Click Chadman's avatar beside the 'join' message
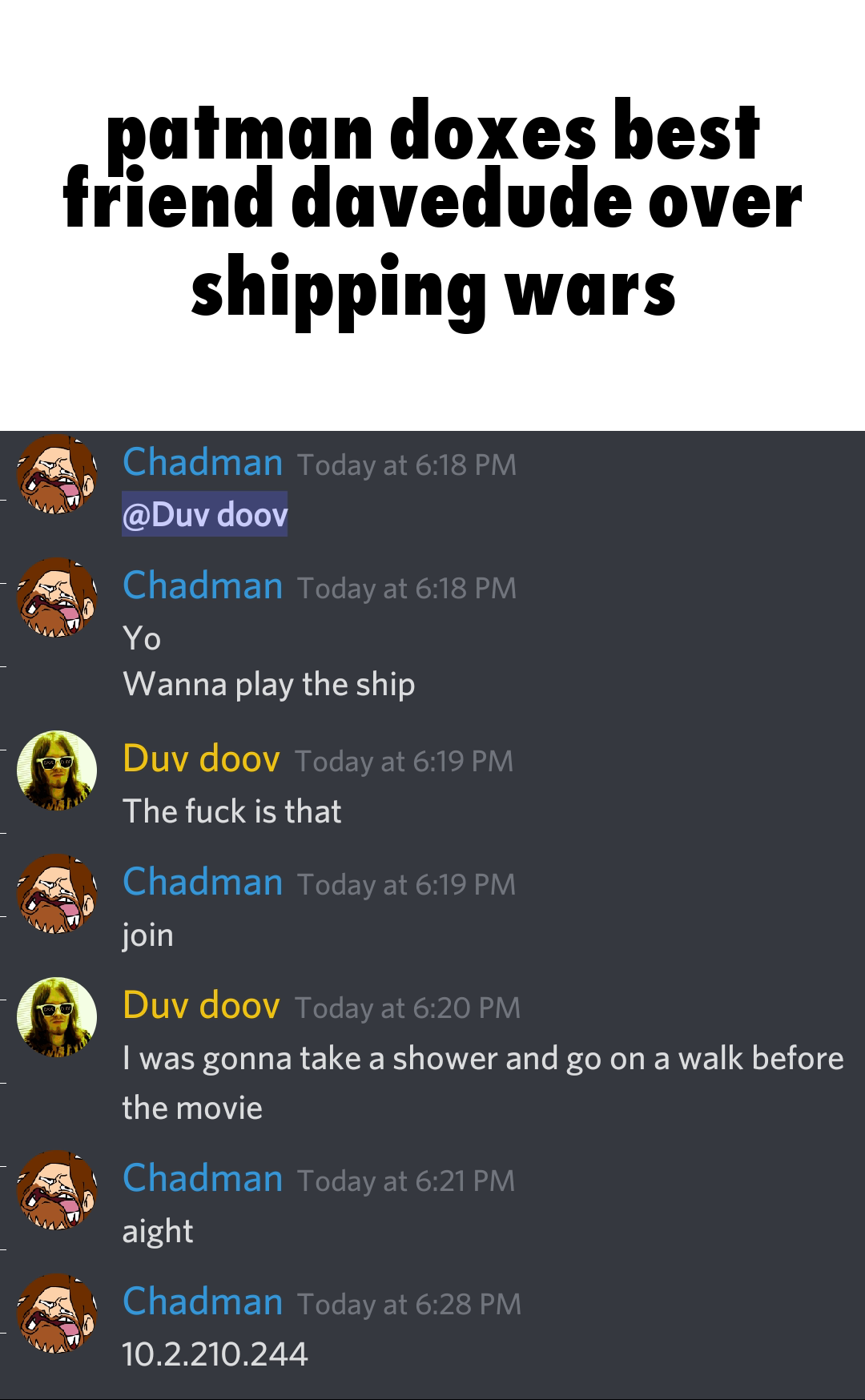This screenshot has width=865, height=1400. coord(57,894)
